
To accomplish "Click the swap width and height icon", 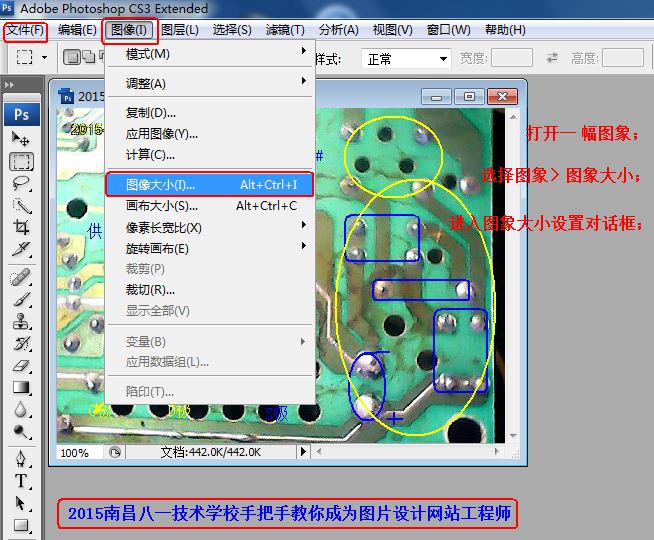I will point(552,58).
